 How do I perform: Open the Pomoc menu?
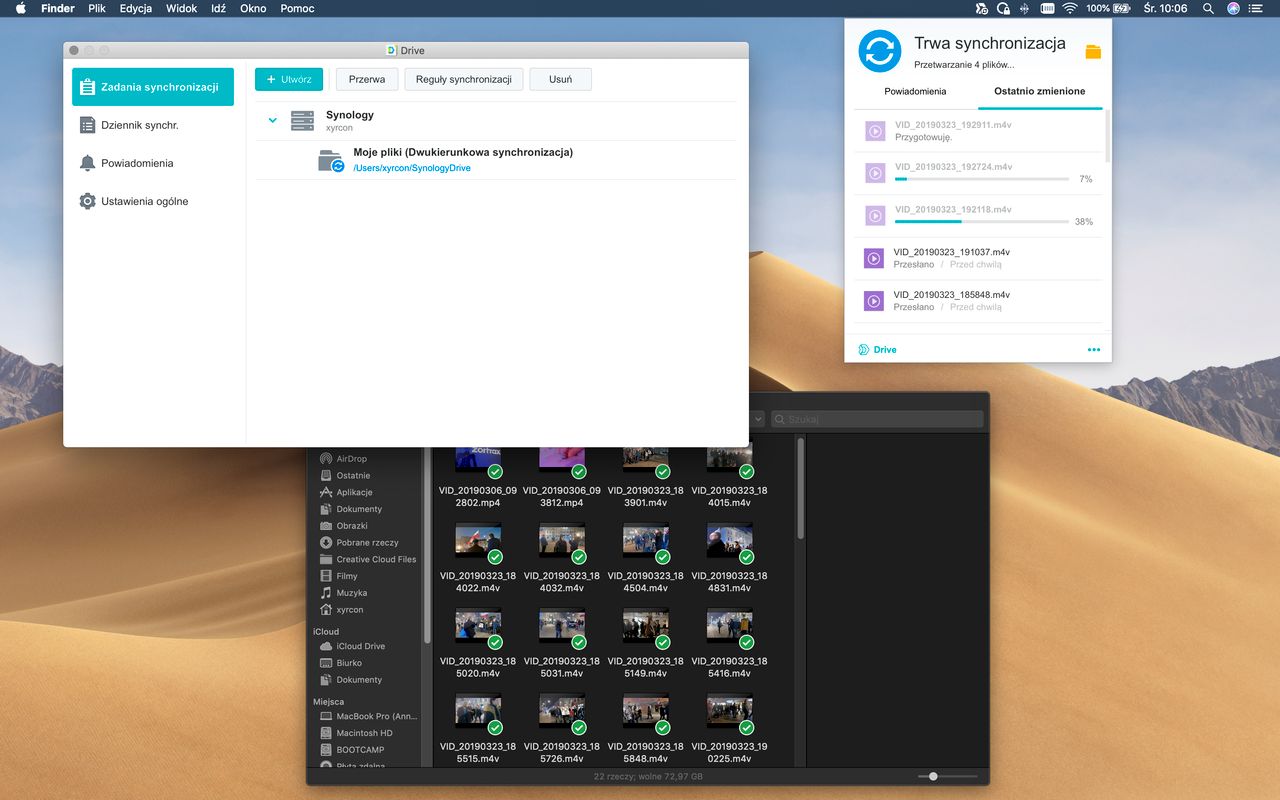click(x=297, y=8)
